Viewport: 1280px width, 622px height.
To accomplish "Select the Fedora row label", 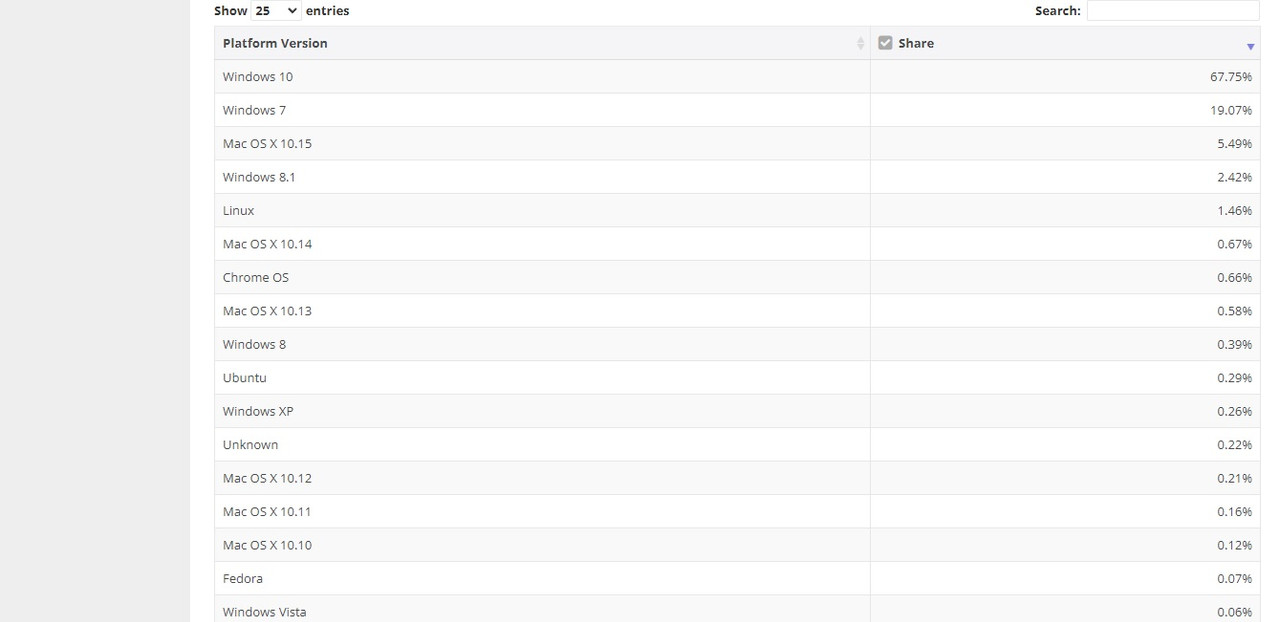I will (x=243, y=579).
